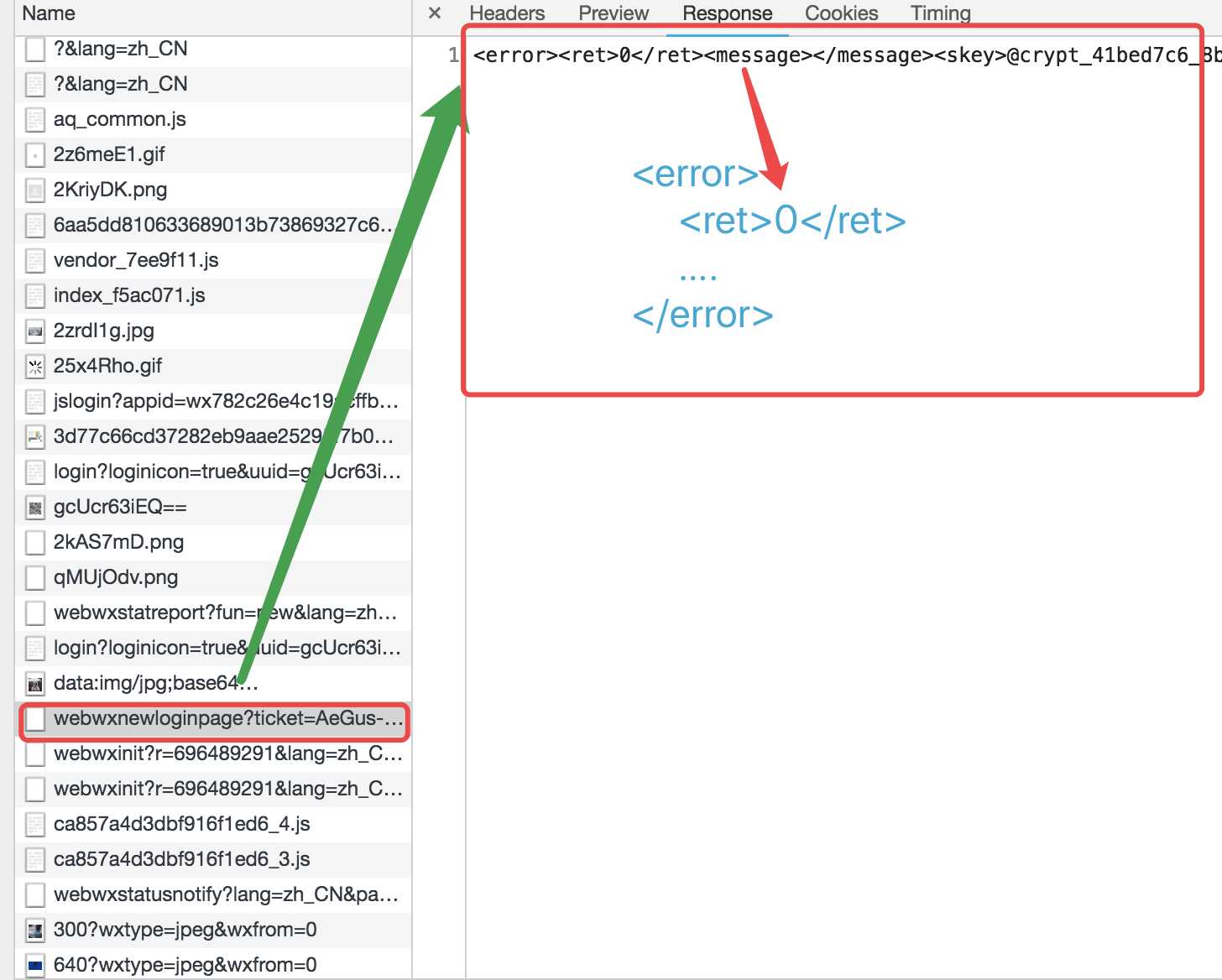Select the index_f5ac071.js request name

pos(129,295)
